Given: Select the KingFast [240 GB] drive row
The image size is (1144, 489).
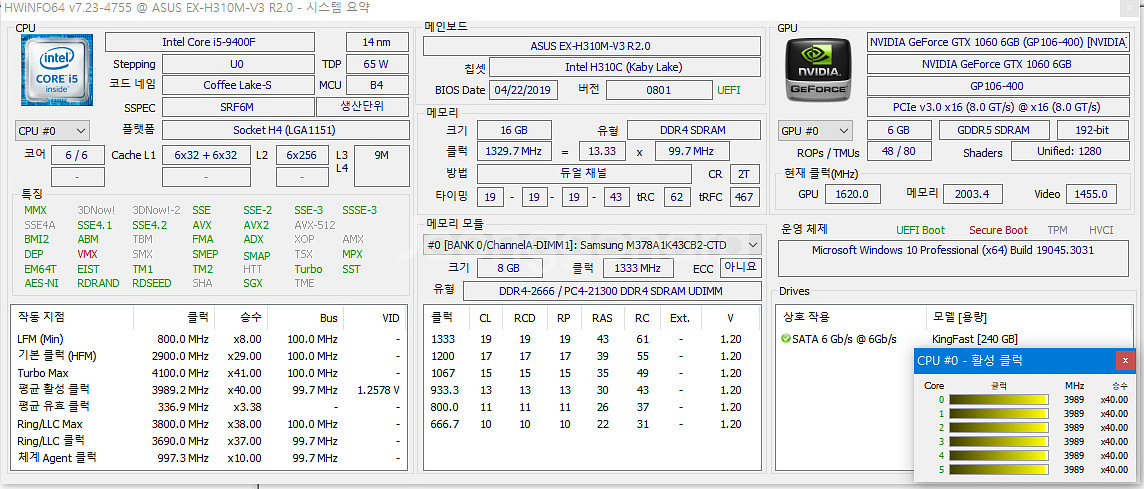Looking at the screenshot, I should tap(952, 339).
